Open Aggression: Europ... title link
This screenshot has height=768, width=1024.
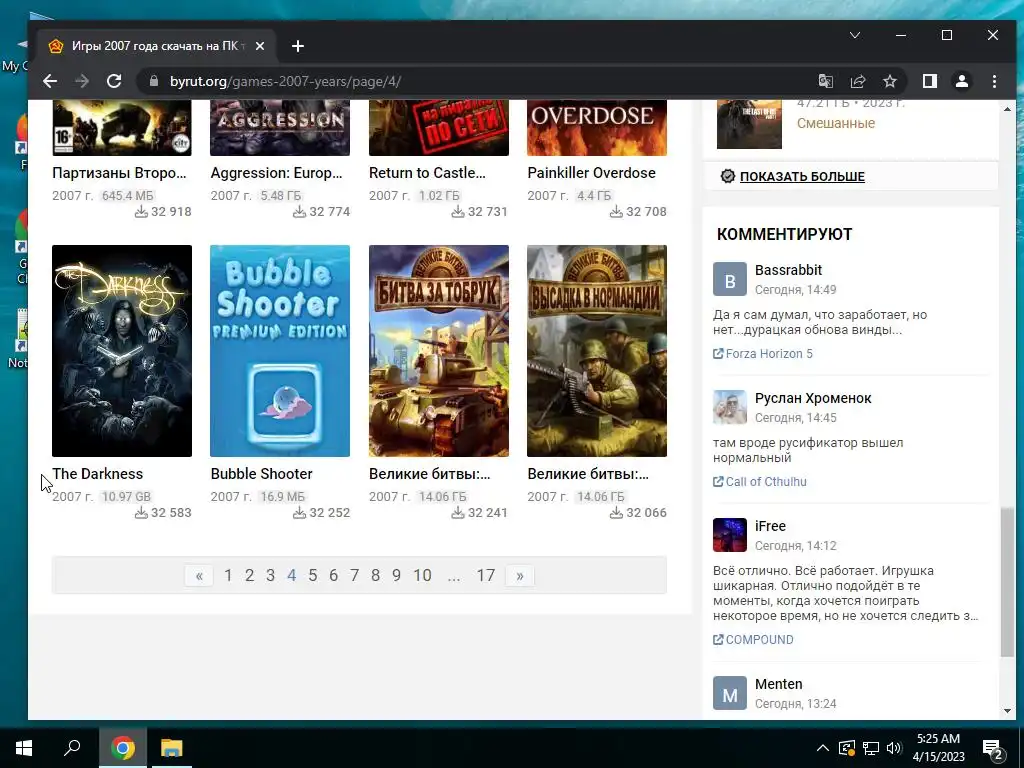(x=276, y=173)
